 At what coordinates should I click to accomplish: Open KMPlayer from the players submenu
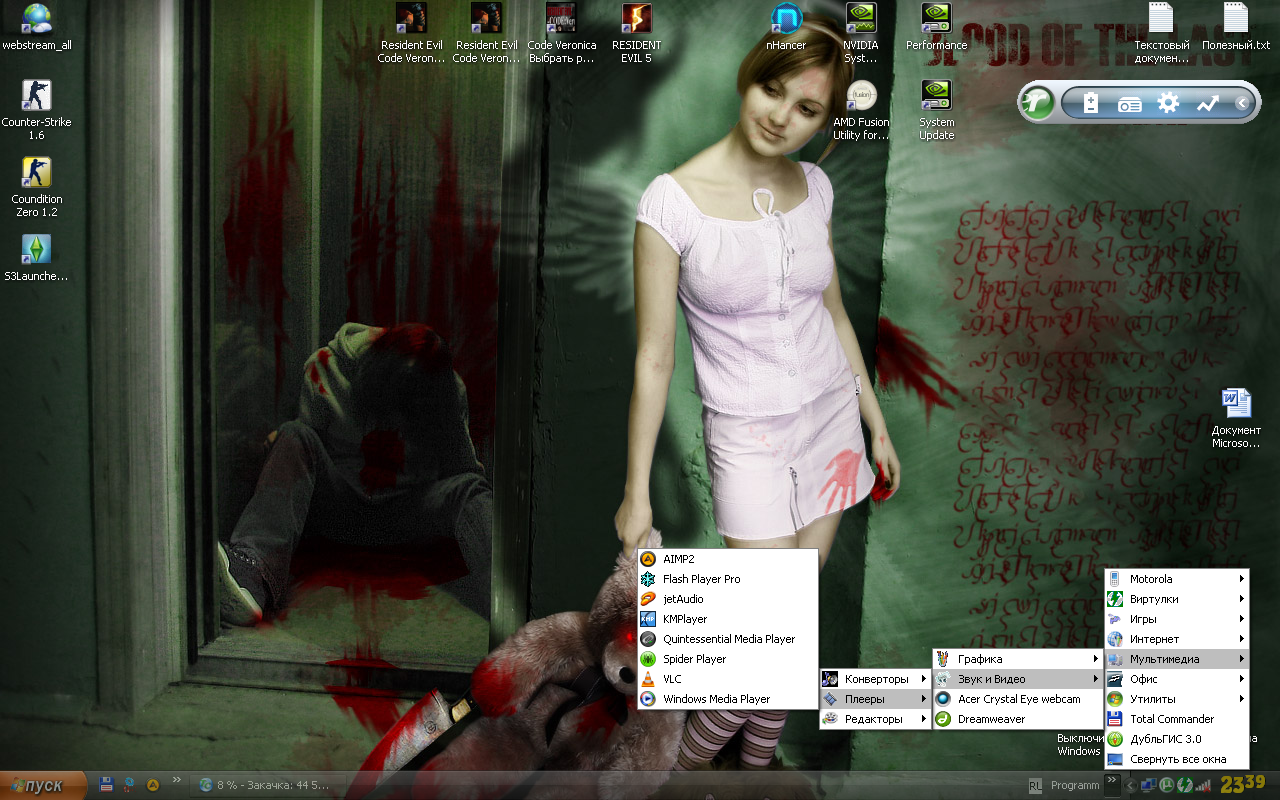click(728, 619)
